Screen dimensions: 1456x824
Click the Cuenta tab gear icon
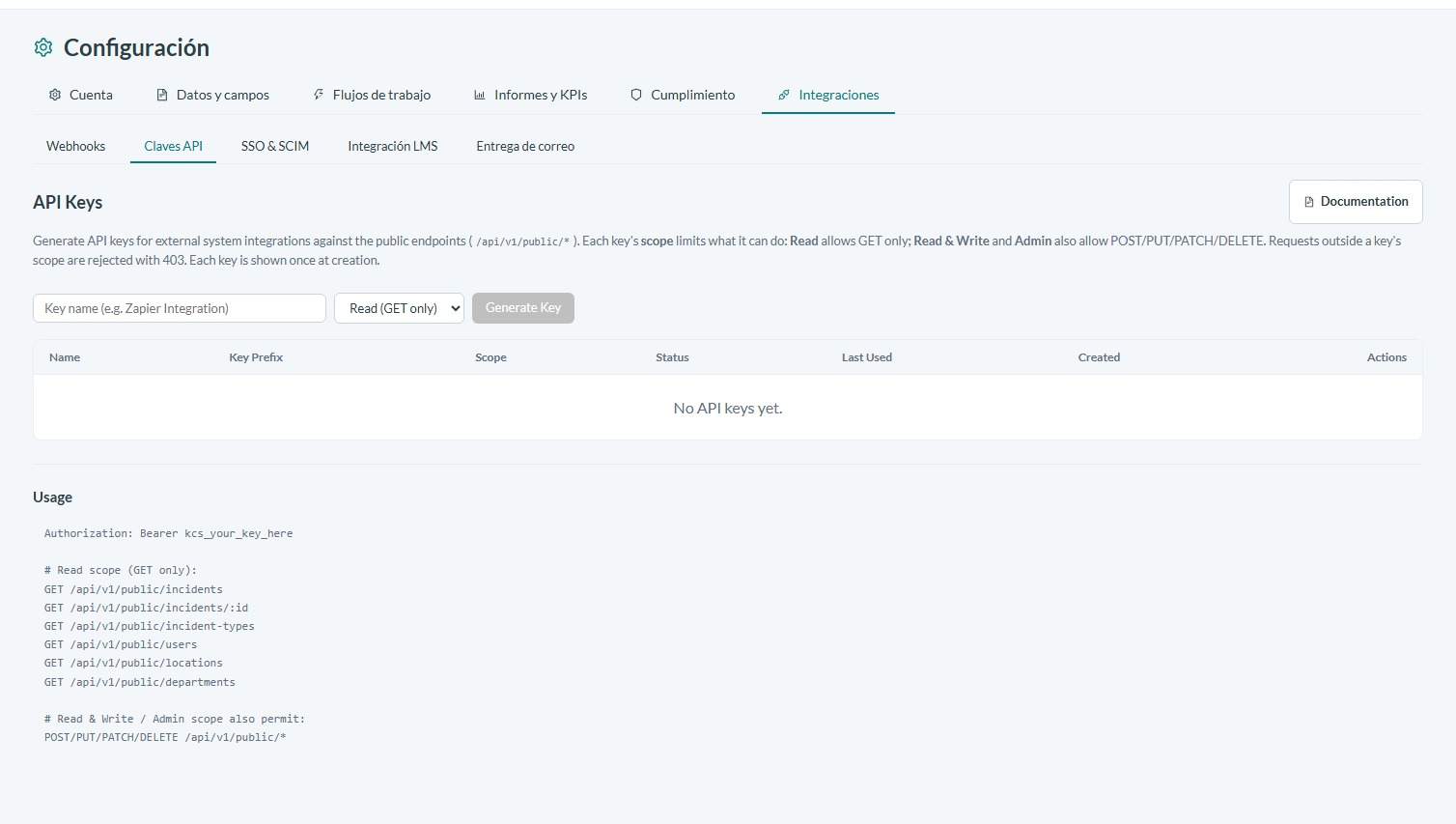(55, 95)
